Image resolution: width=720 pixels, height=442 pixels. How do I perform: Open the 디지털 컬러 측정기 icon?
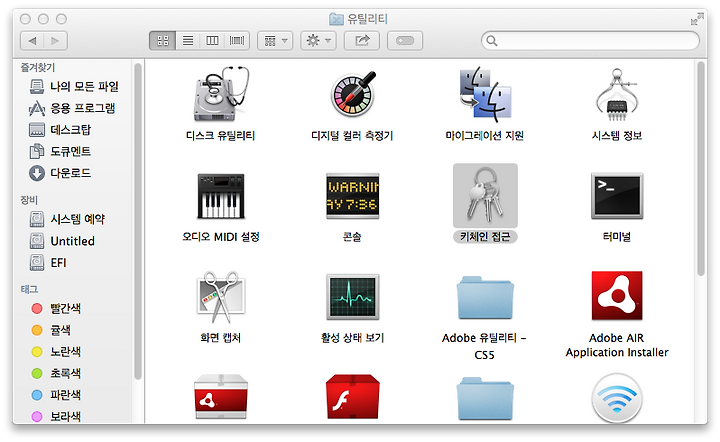tap(352, 95)
